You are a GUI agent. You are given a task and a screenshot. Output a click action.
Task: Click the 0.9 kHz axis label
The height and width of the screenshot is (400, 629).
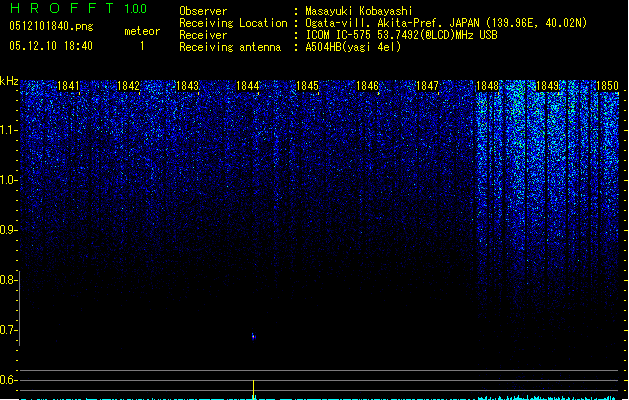[8, 230]
